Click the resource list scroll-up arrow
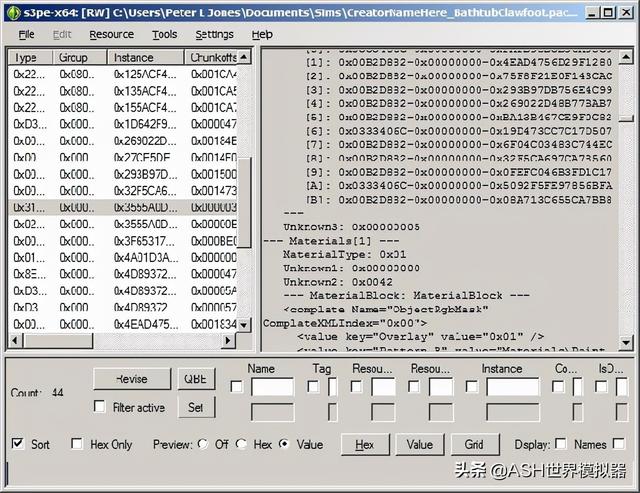Image resolution: width=640 pixels, height=493 pixels. (x=244, y=57)
